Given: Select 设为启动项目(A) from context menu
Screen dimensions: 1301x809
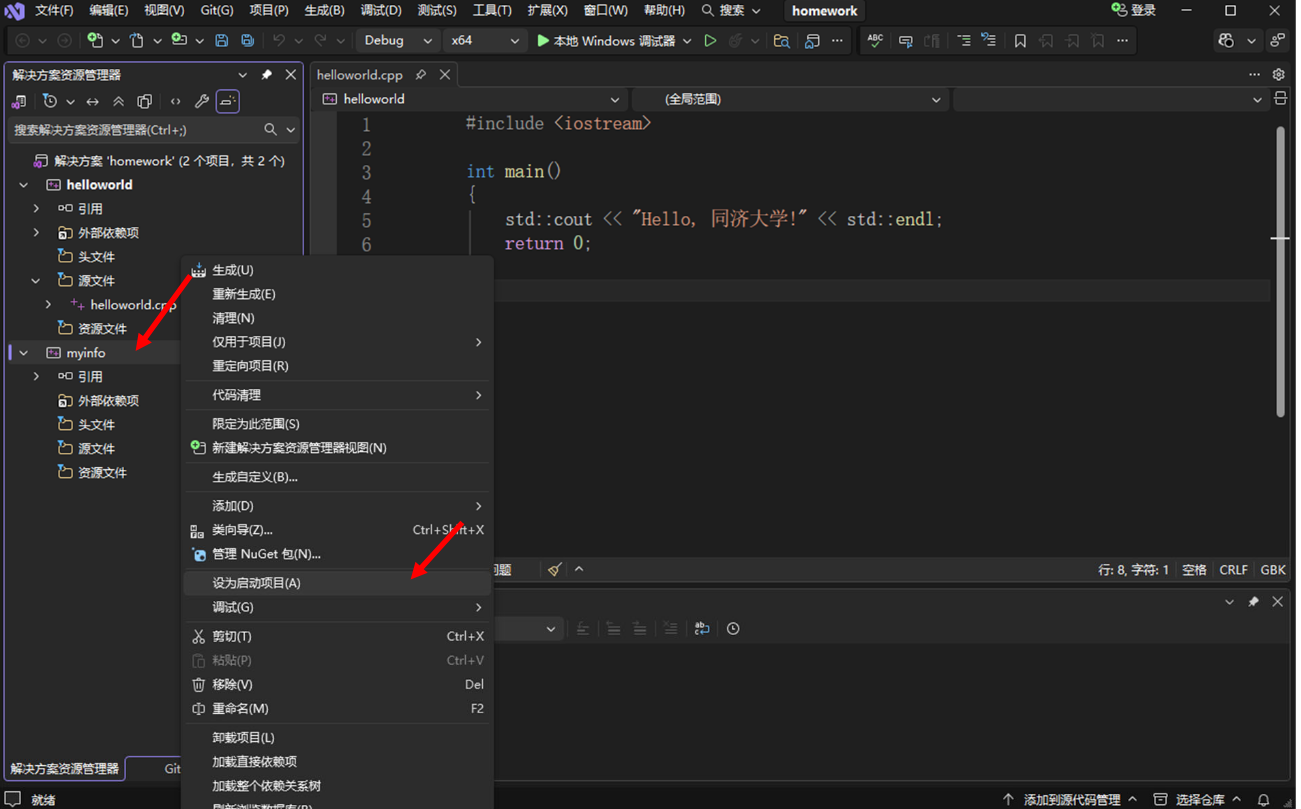Looking at the screenshot, I should click(256, 583).
